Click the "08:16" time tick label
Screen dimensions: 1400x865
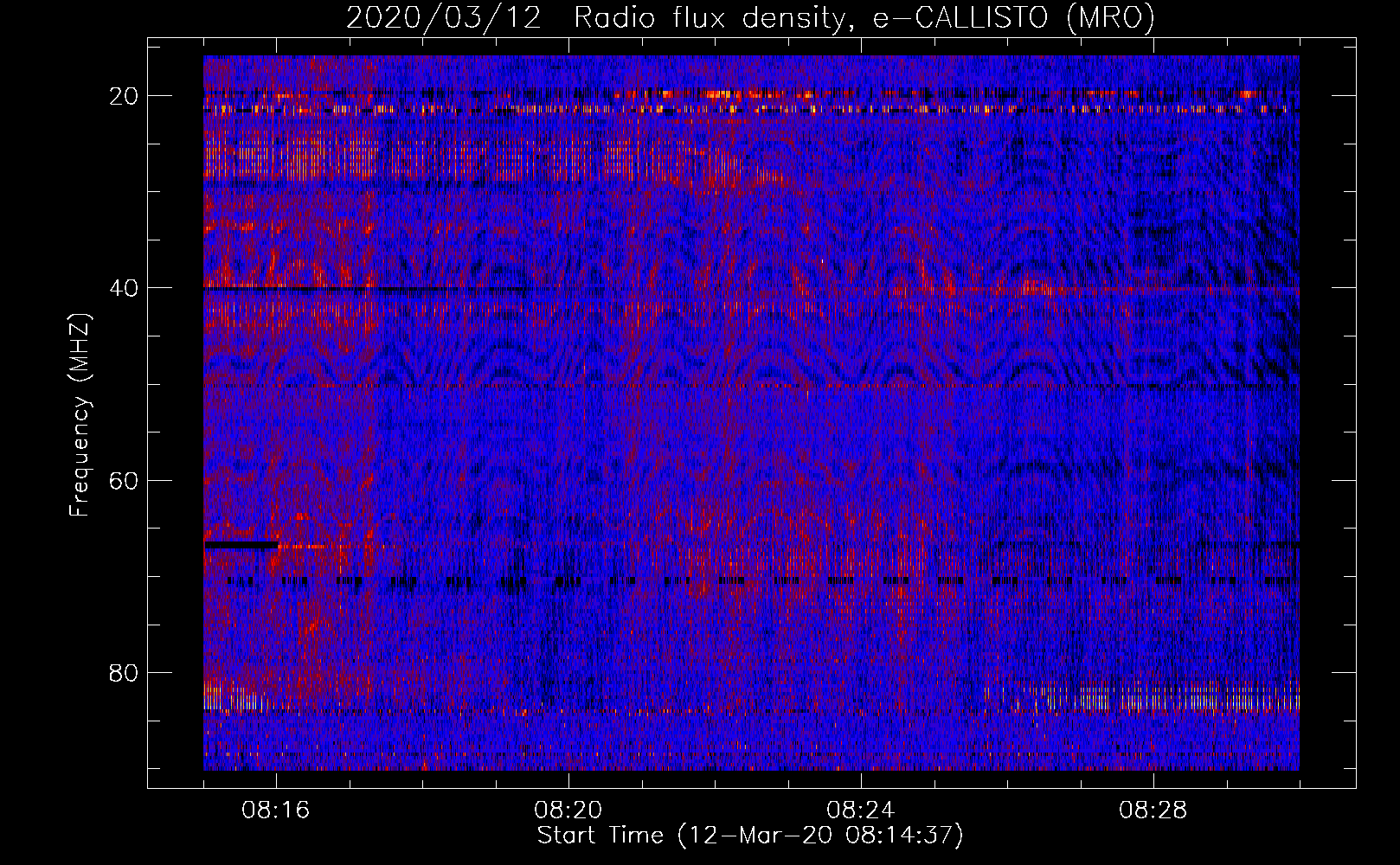pyautogui.click(x=276, y=811)
